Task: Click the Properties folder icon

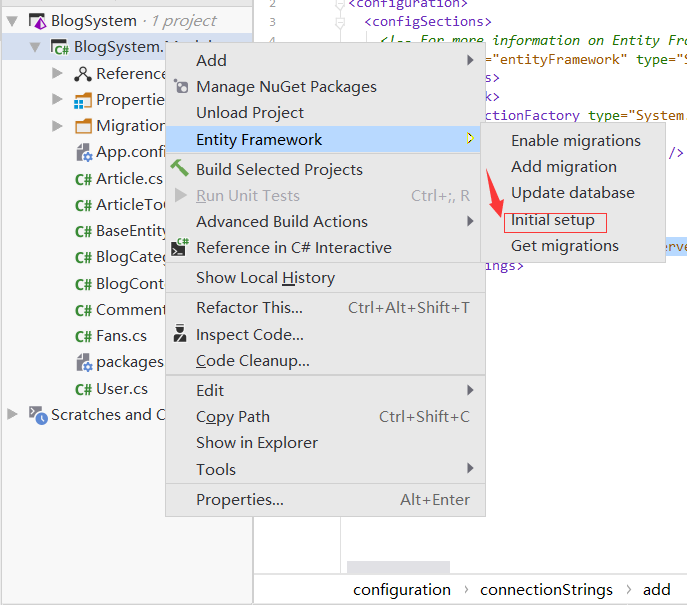Action: click(83, 100)
